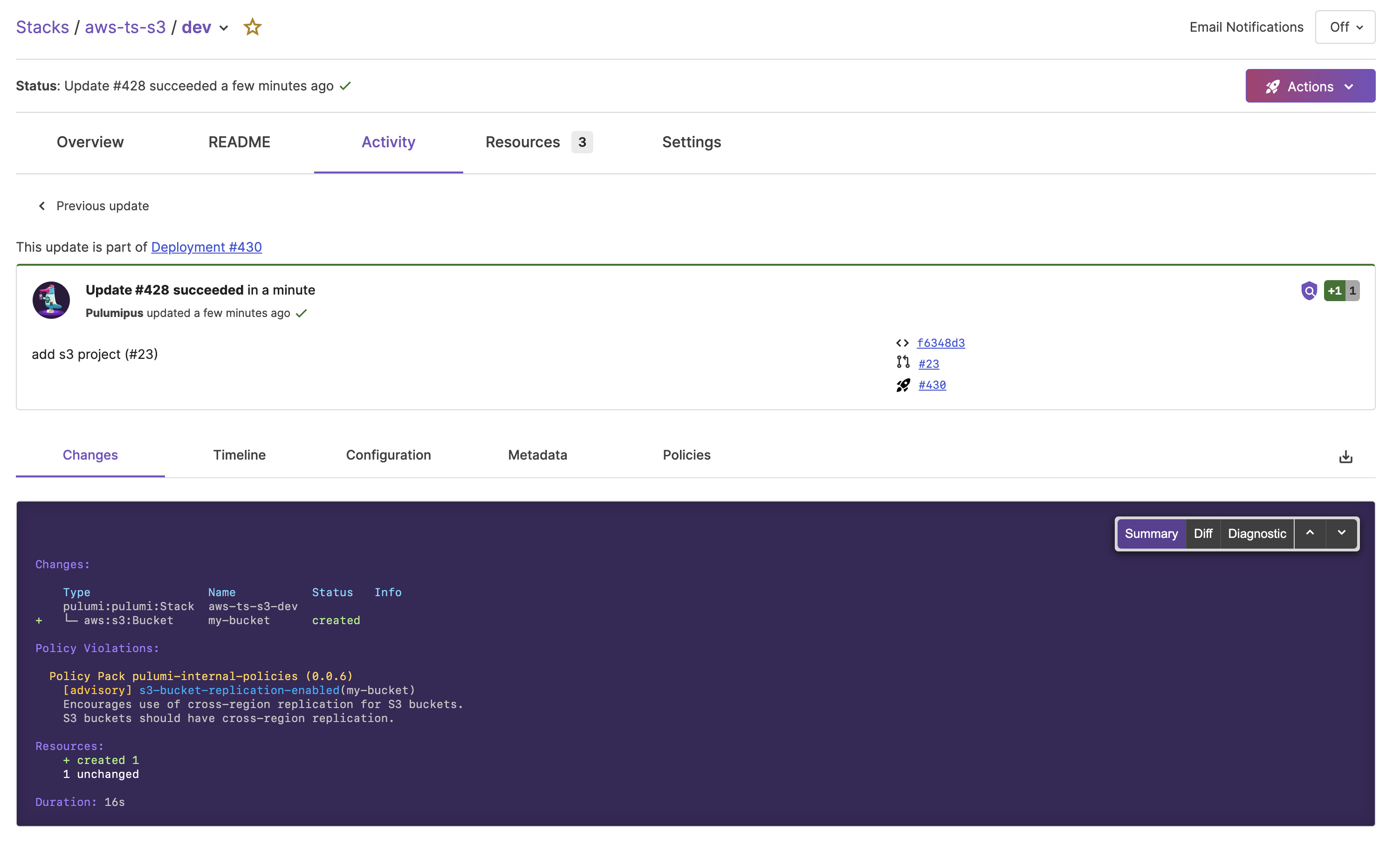Click 'Update #428 succeeded' heading
Viewport: 1400px width, 853px height.
(x=165, y=290)
